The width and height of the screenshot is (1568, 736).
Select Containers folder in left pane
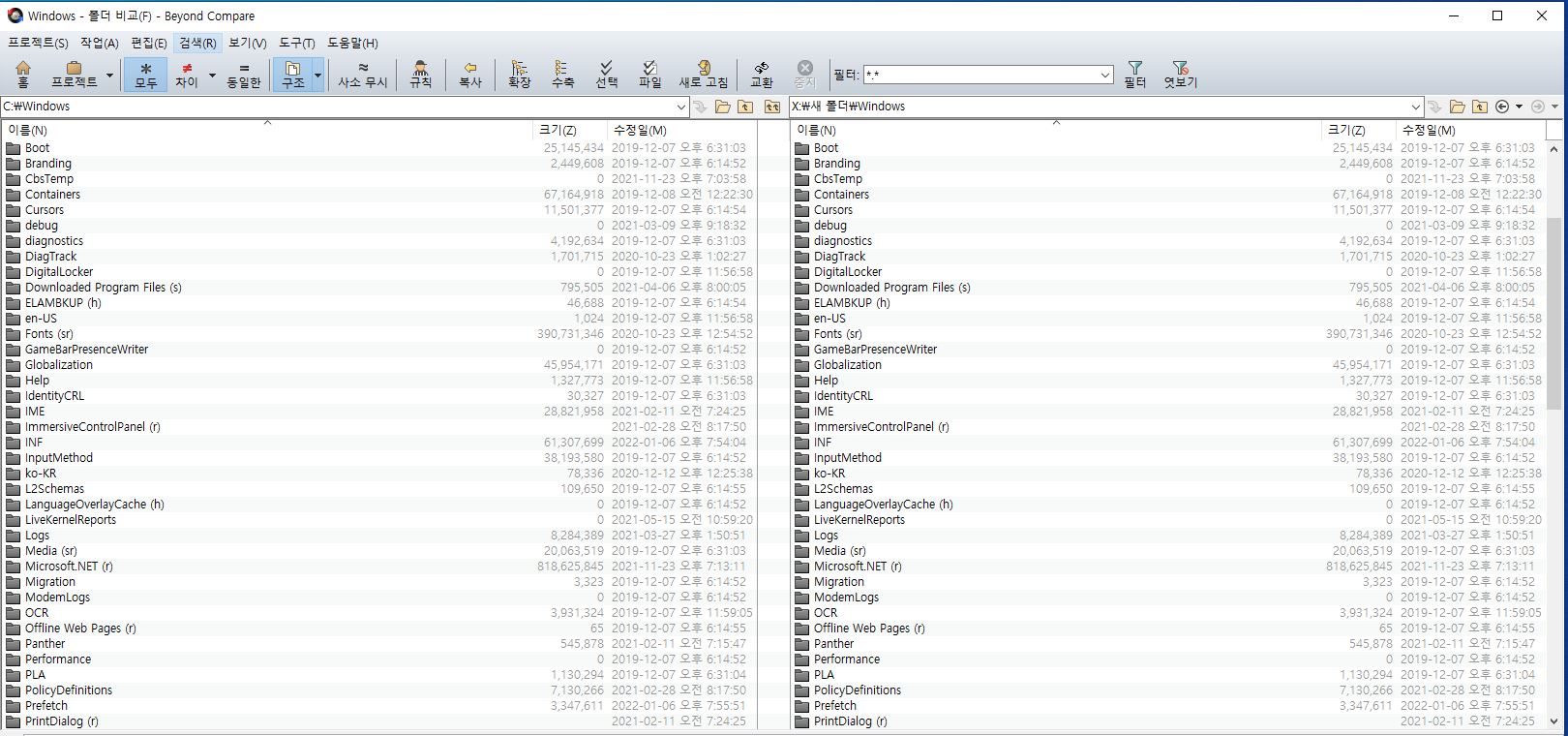coord(52,195)
